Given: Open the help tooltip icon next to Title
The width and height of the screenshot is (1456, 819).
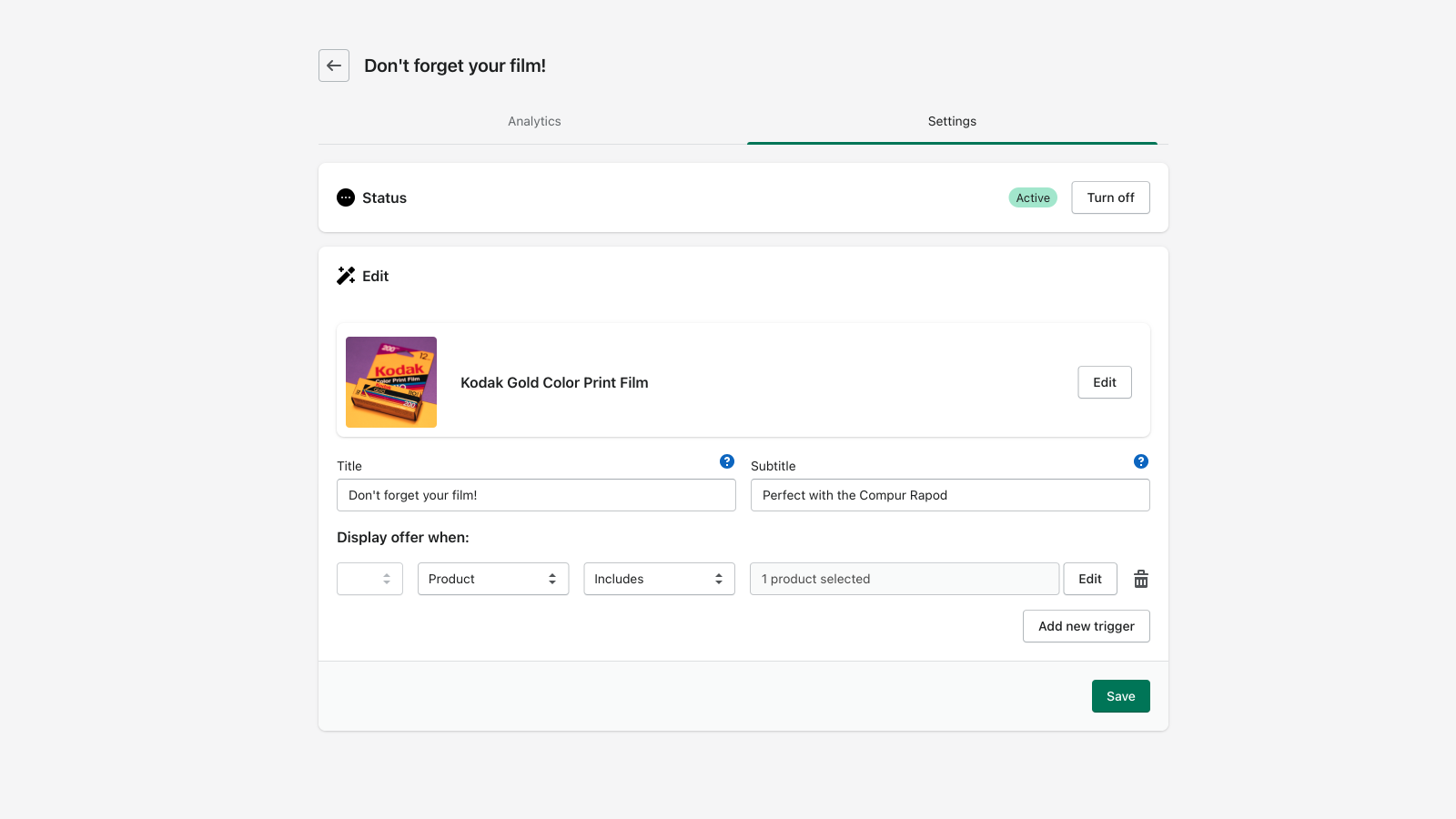Looking at the screenshot, I should tap(726, 461).
